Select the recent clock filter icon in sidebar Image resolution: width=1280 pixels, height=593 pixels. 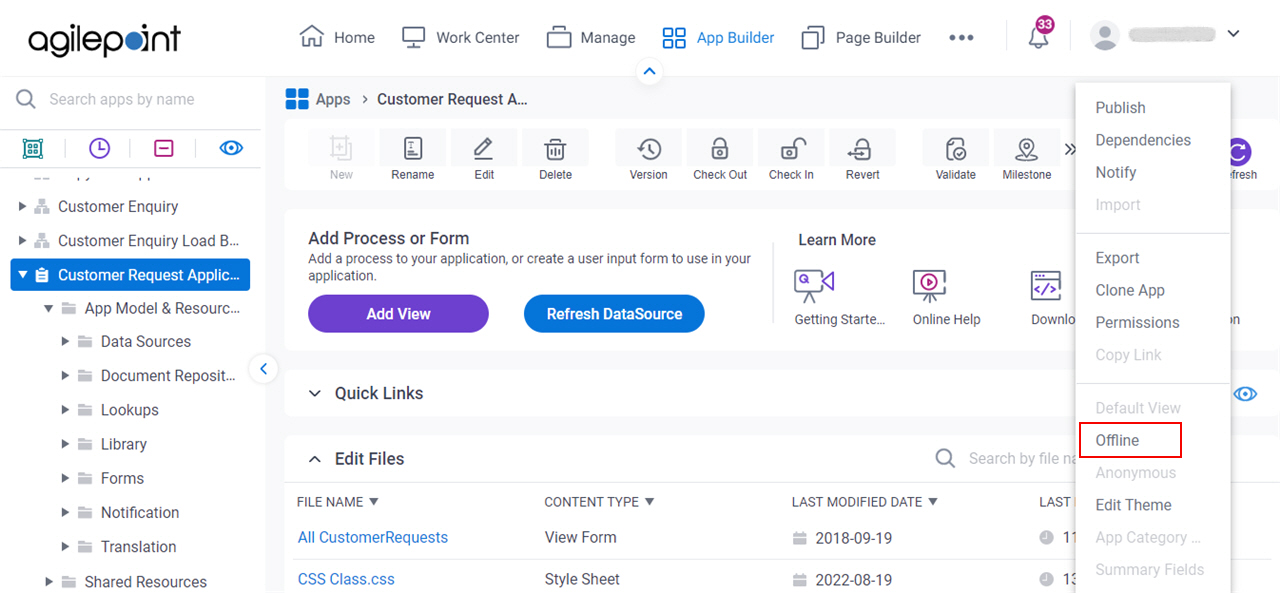[99, 148]
